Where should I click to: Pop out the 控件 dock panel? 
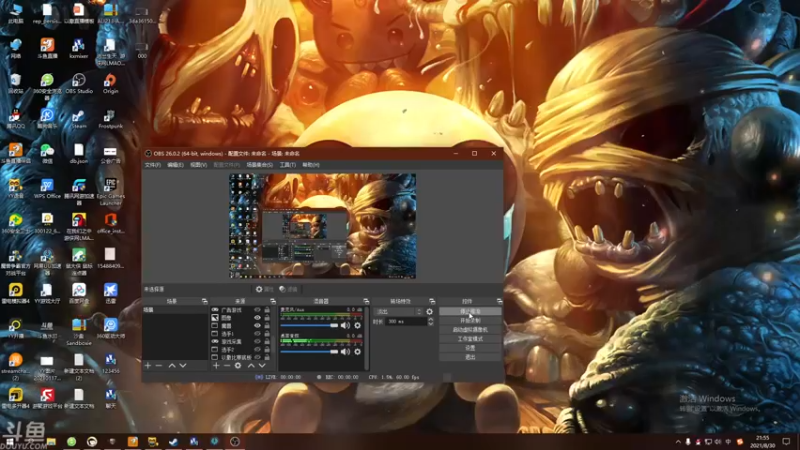[499, 302]
